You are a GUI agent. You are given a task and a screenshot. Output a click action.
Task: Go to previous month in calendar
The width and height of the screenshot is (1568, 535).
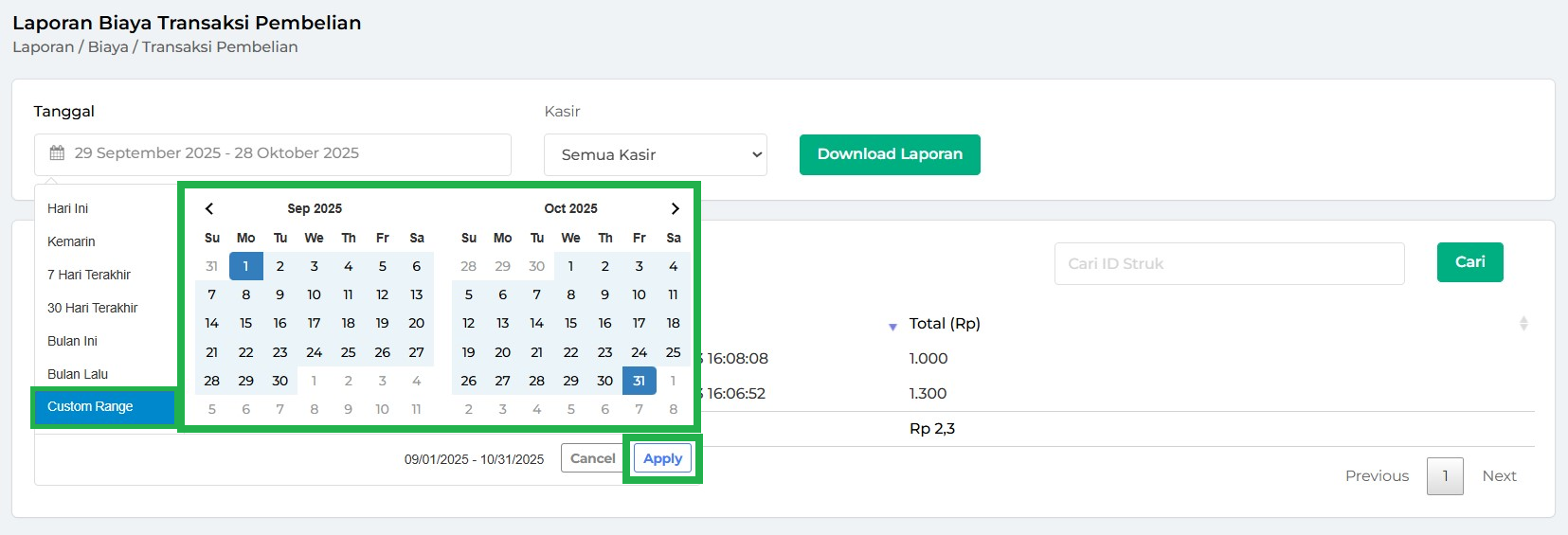pyautogui.click(x=209, y=208)
